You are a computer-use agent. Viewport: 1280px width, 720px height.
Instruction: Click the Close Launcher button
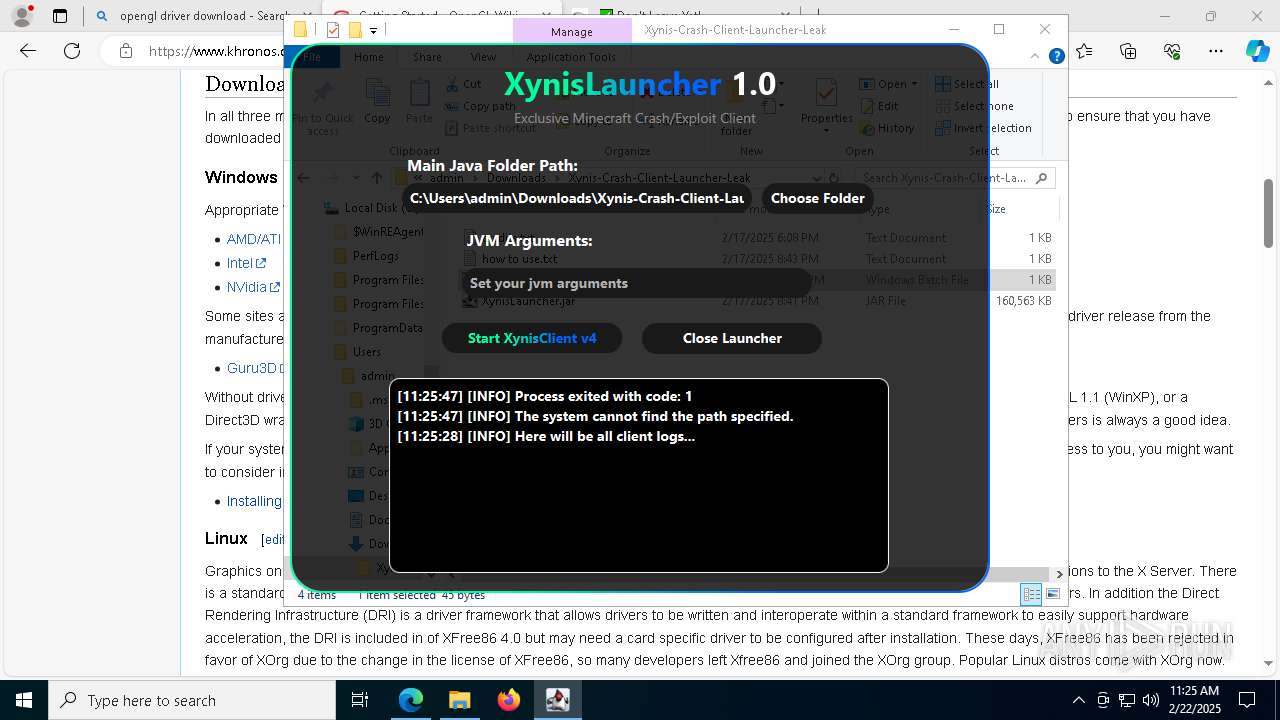tap(732, 338)
